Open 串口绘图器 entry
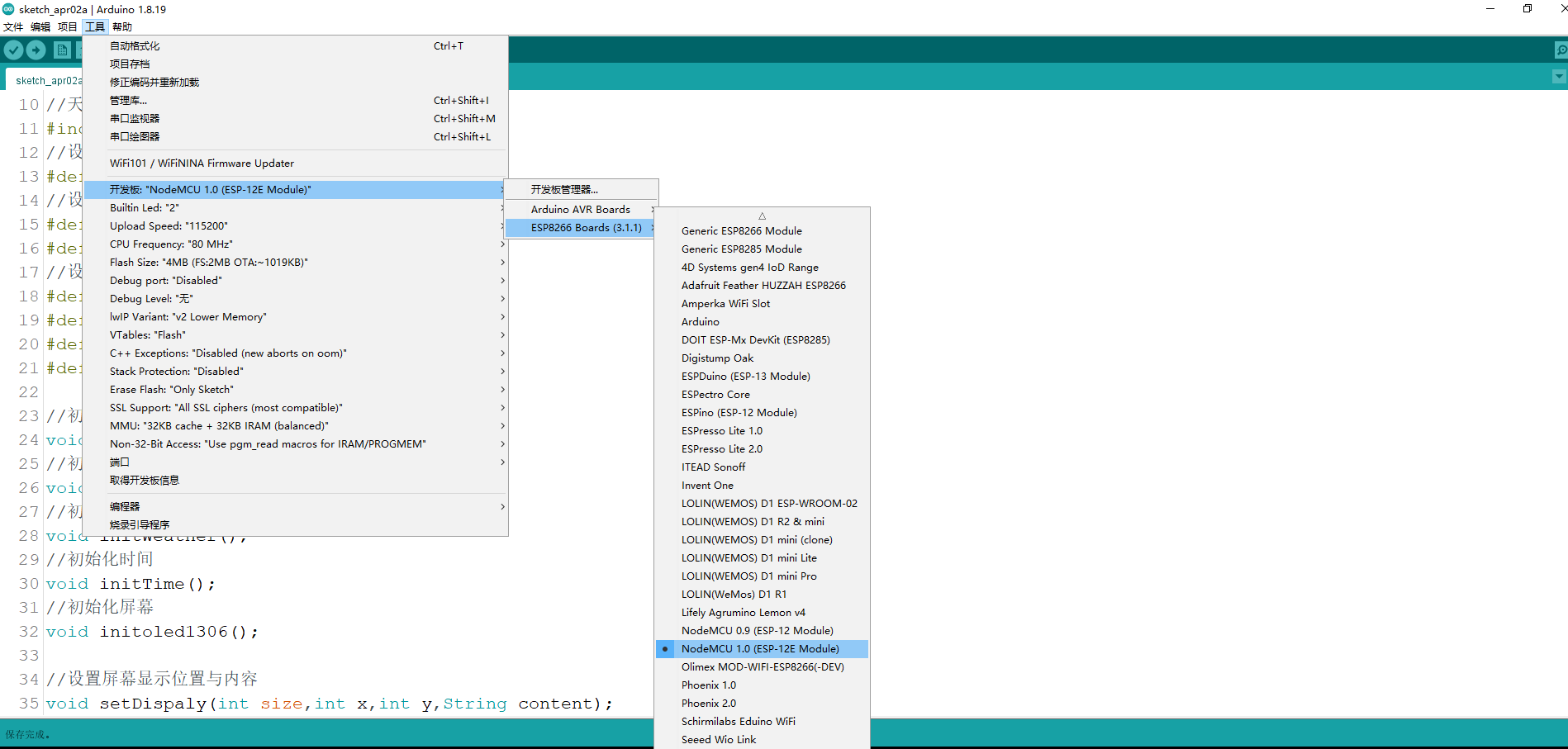Image resolution: width=1568 pixels, height=749 pixels. [296, 137]
